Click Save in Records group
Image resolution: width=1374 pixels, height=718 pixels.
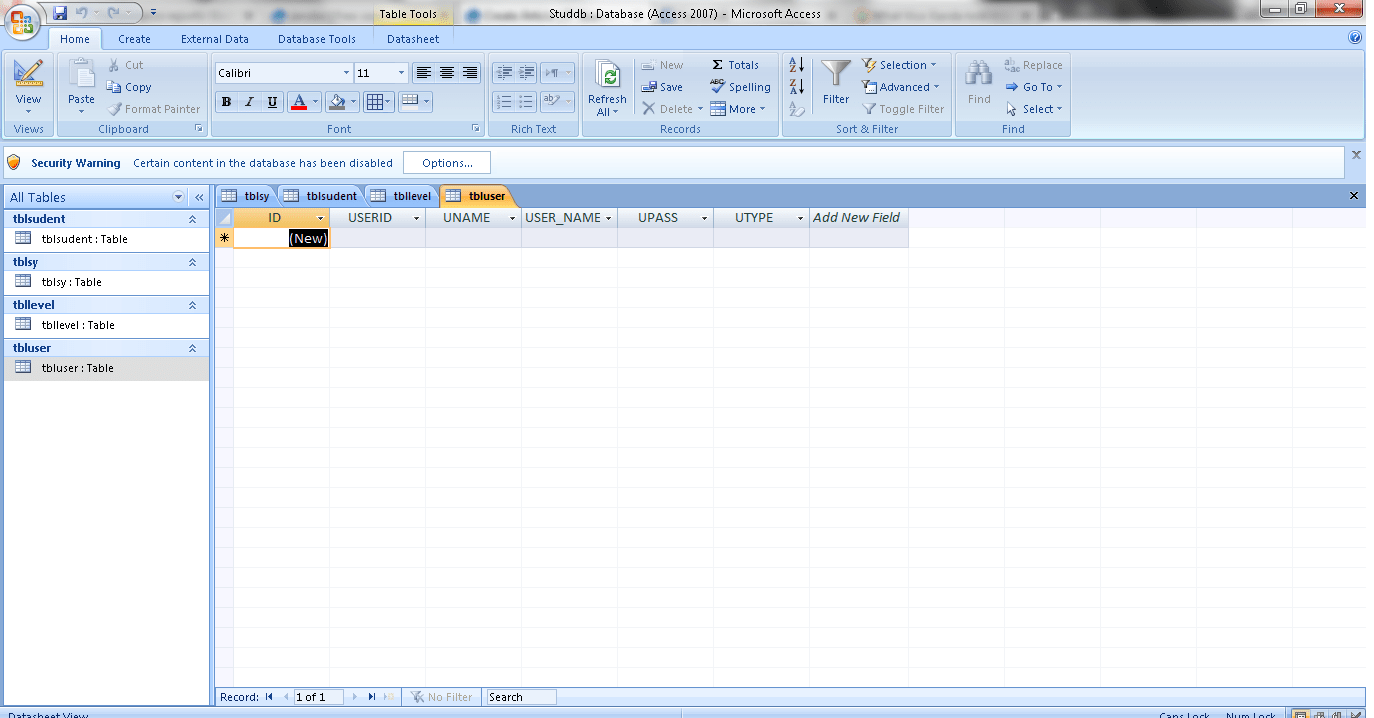(662, 87)
